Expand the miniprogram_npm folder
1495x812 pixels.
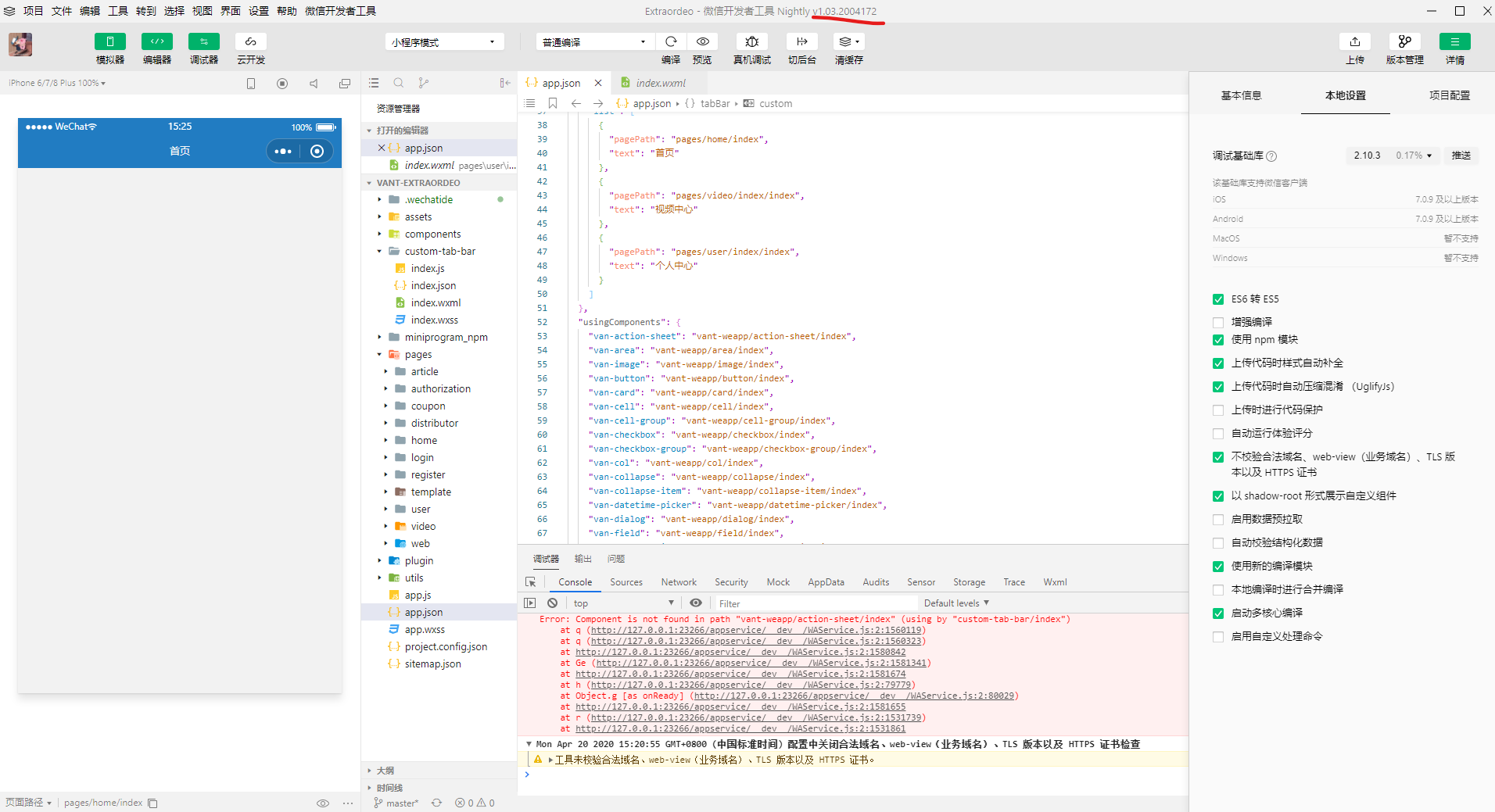[439, 338]
